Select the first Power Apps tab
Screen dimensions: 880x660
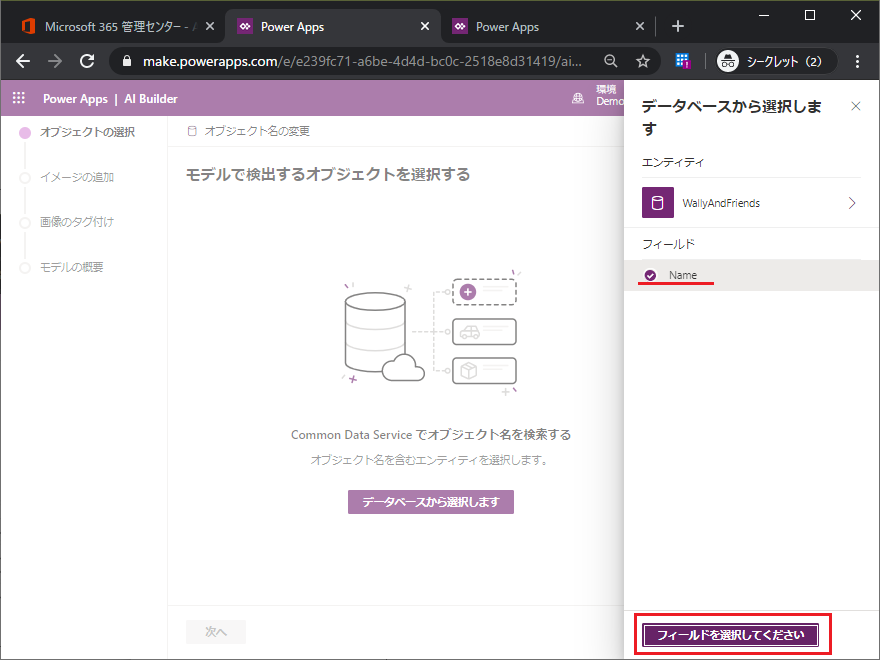point(331,26)
